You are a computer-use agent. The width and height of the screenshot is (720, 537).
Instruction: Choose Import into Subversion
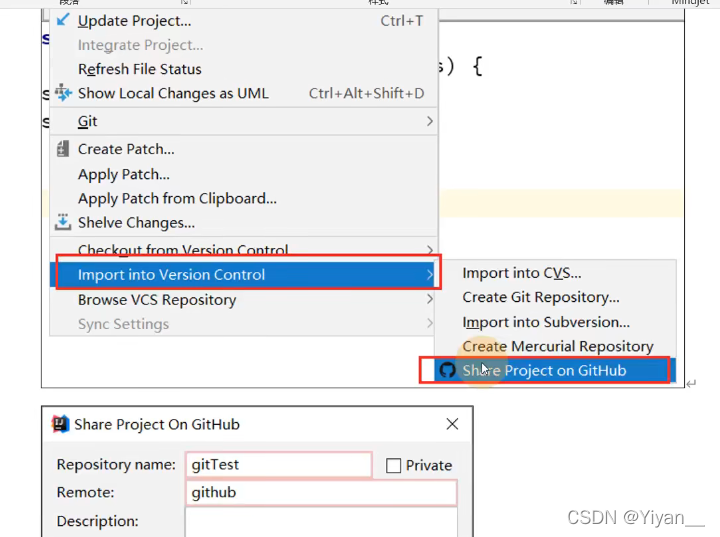(555, 322)
